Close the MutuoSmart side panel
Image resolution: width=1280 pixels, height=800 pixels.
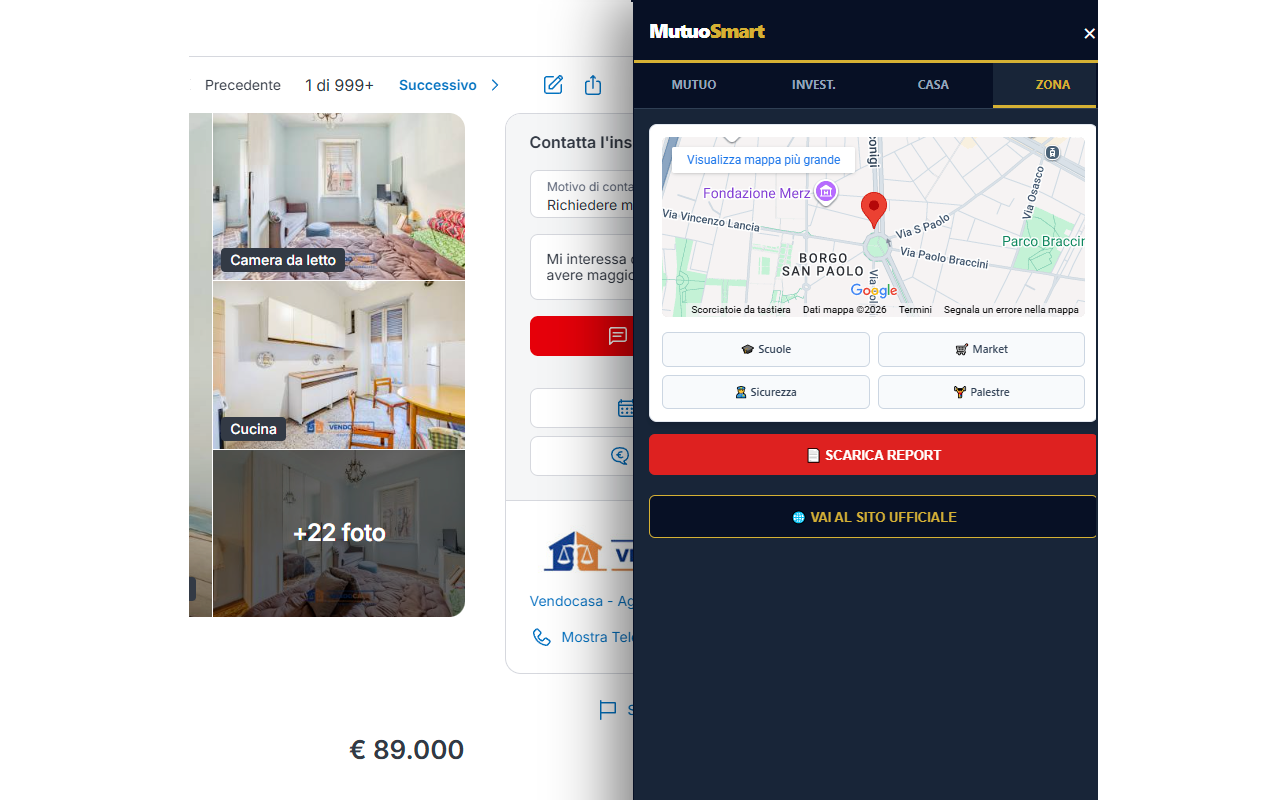(1089, 33)
